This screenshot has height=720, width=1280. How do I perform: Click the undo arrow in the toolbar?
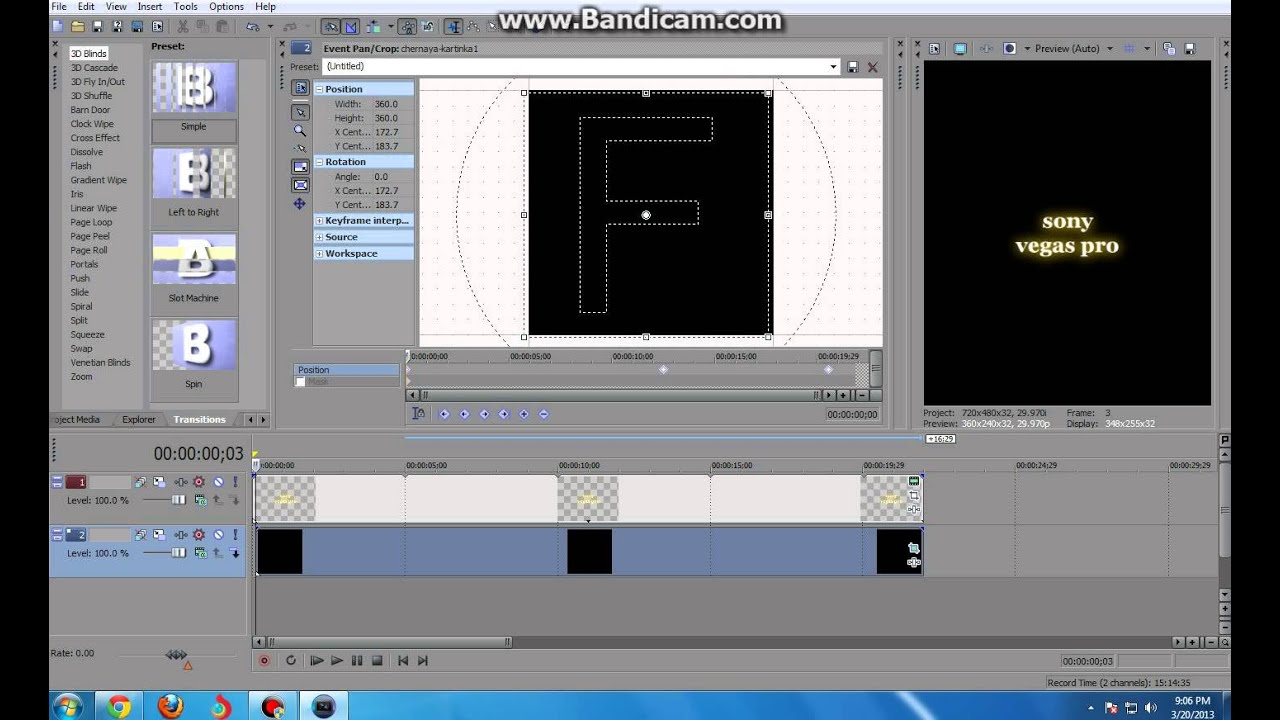tap(253, 27)
